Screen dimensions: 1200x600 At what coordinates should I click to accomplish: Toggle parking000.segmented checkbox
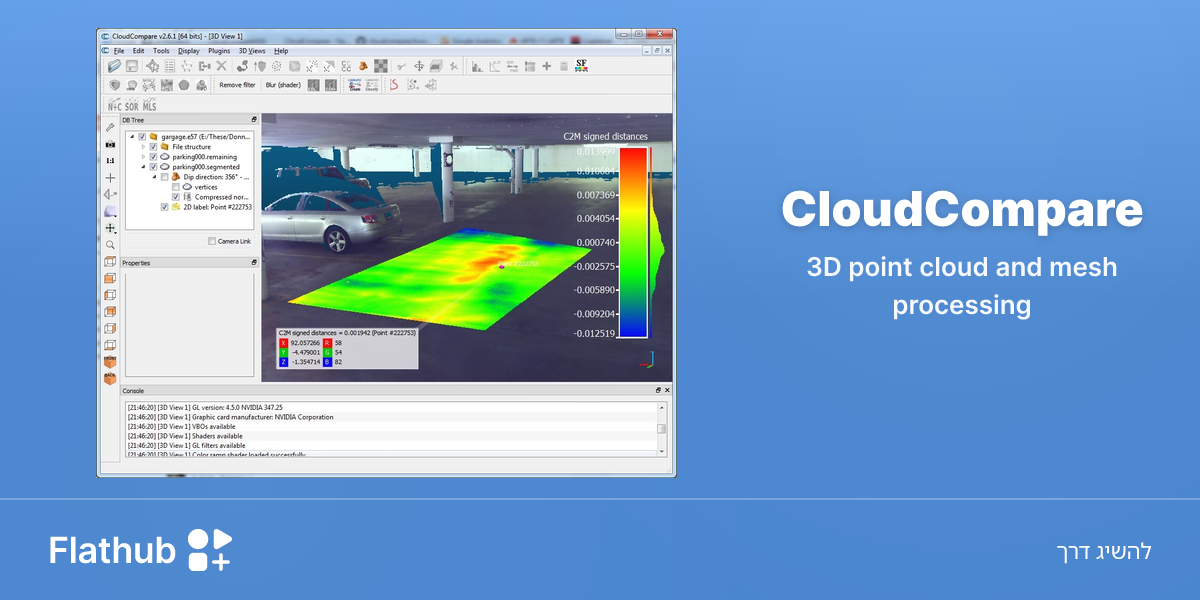coord(153,167)
